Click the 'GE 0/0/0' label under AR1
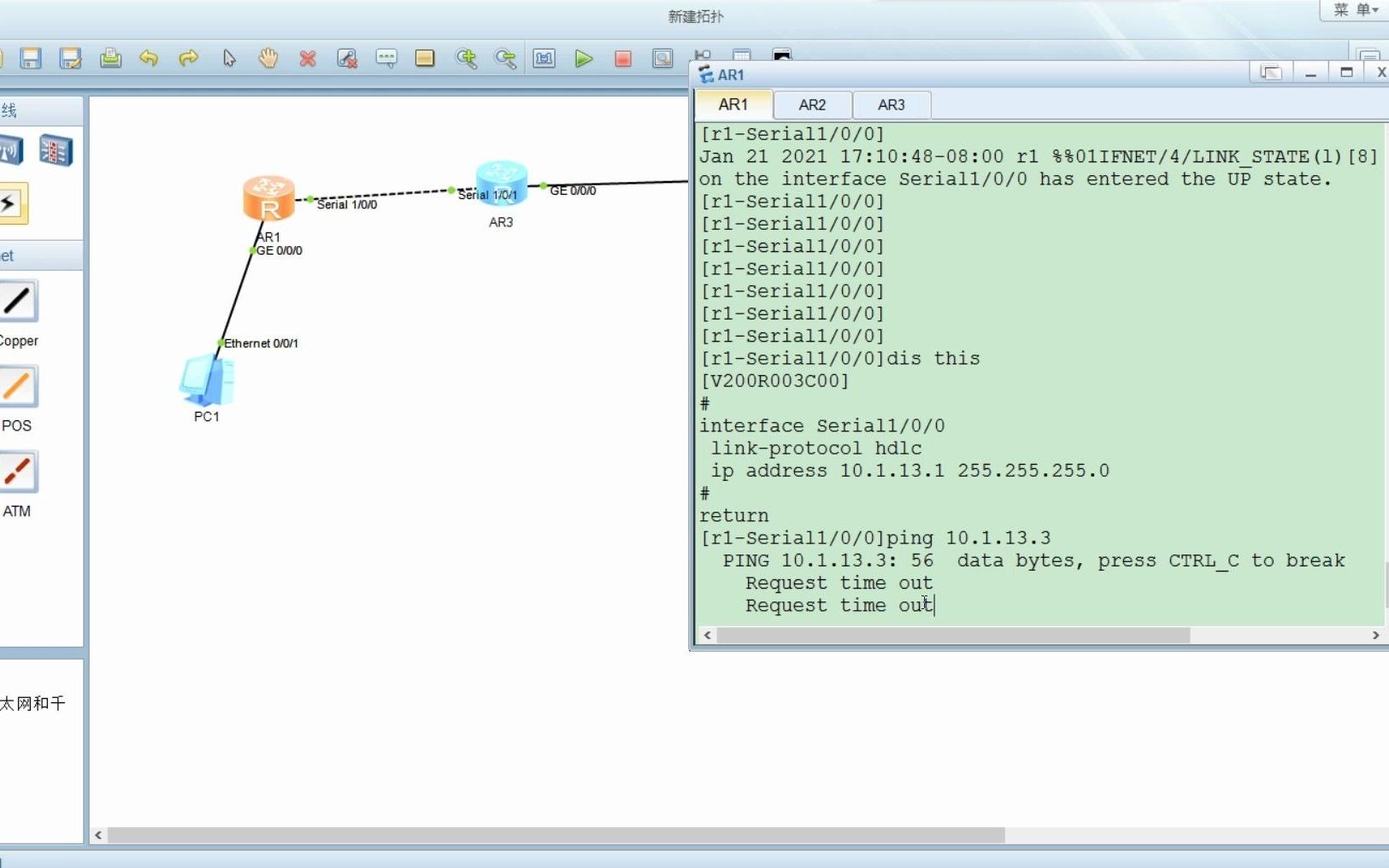This screenshot has width=1389, height=868. point(279,250)
